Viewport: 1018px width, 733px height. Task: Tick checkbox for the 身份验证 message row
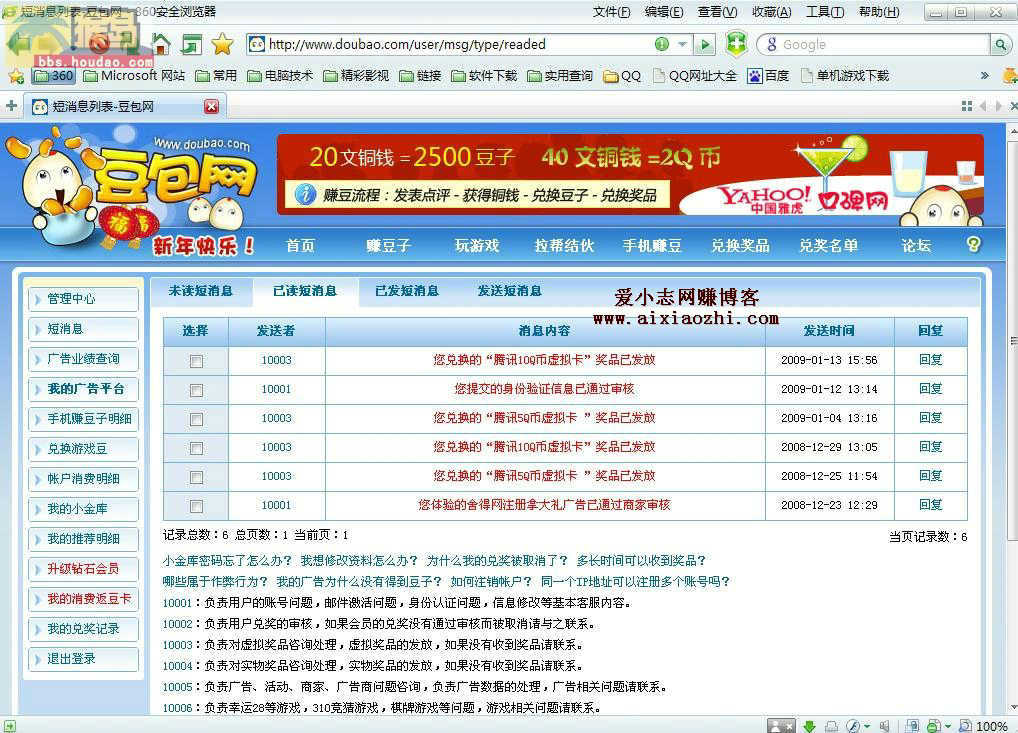point(196,390)
